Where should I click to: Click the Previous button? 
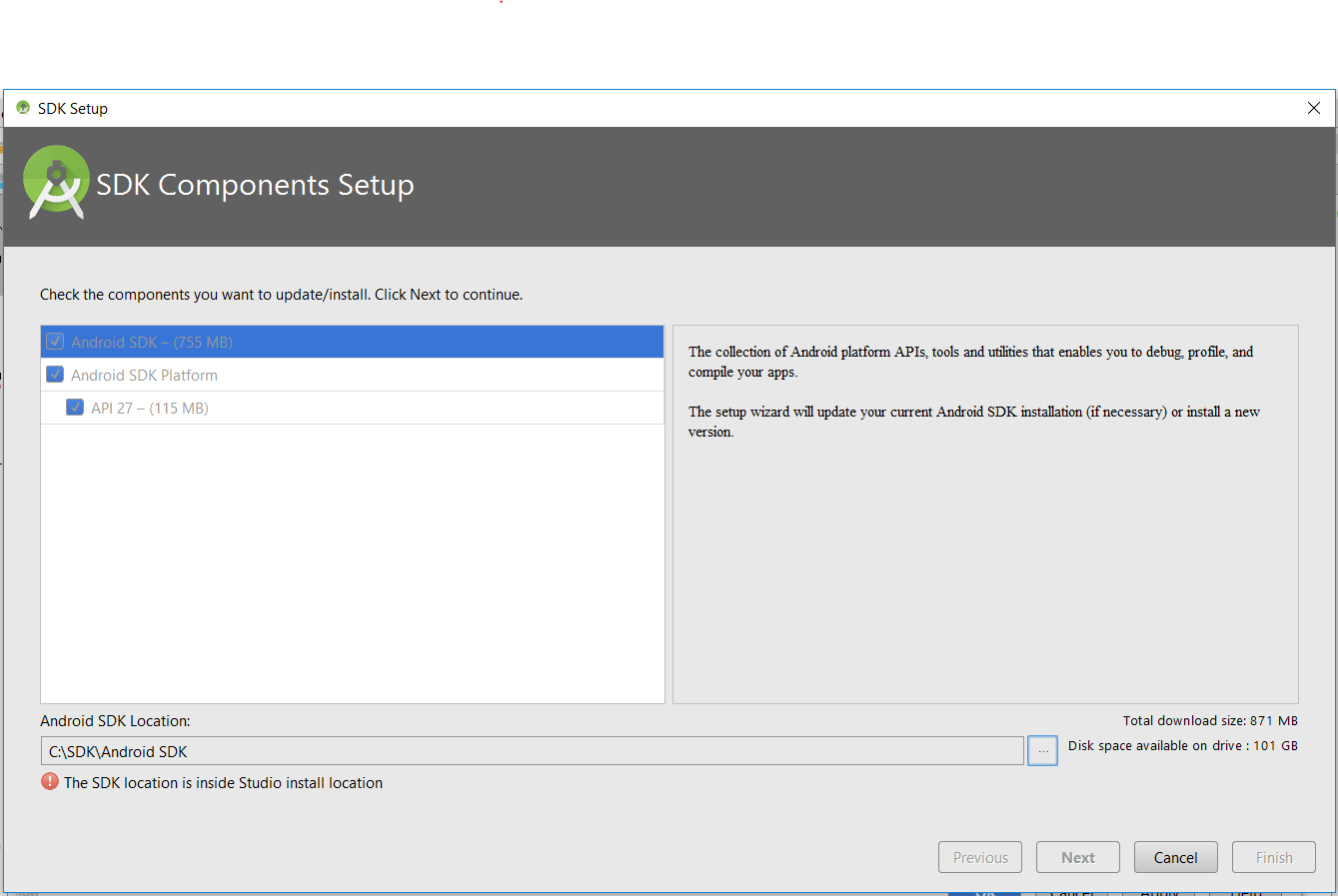pyautogui.click(x=980, y=857)
